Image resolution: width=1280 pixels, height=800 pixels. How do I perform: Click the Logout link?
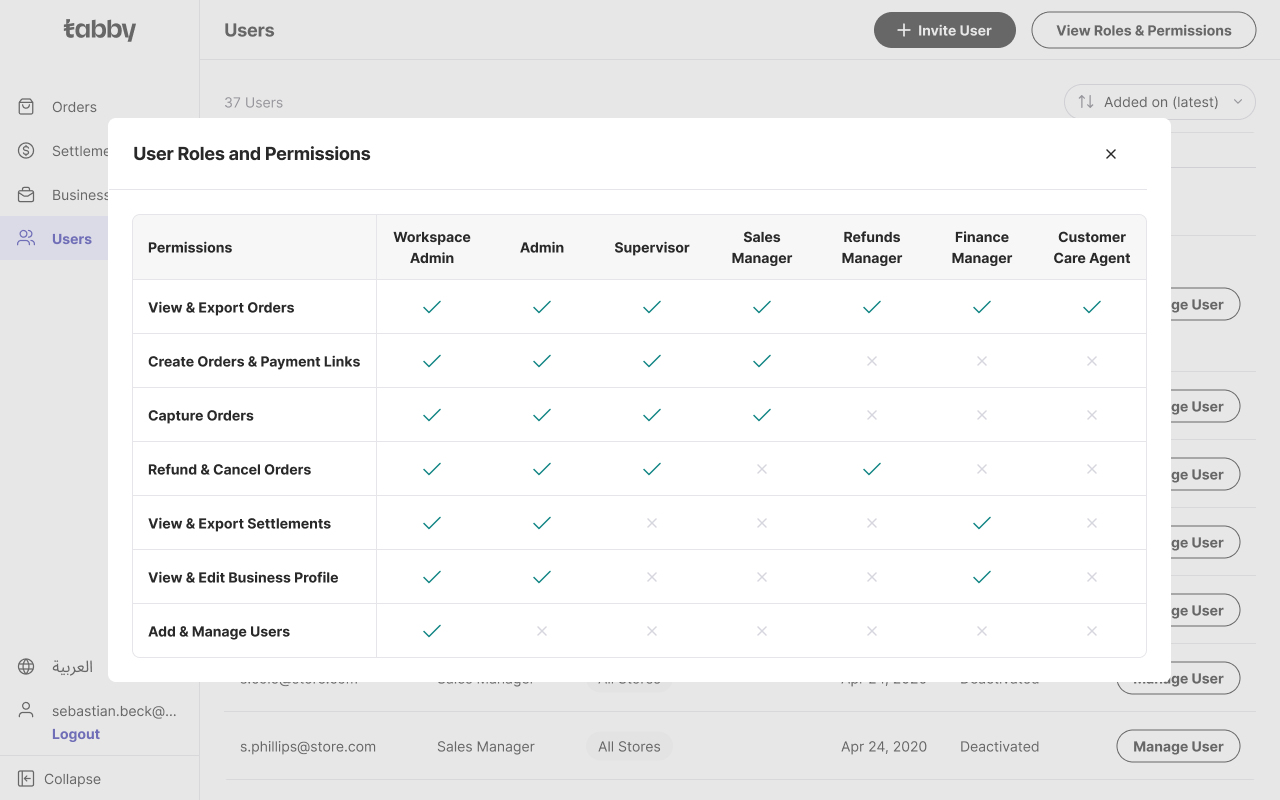pos(76,734)
